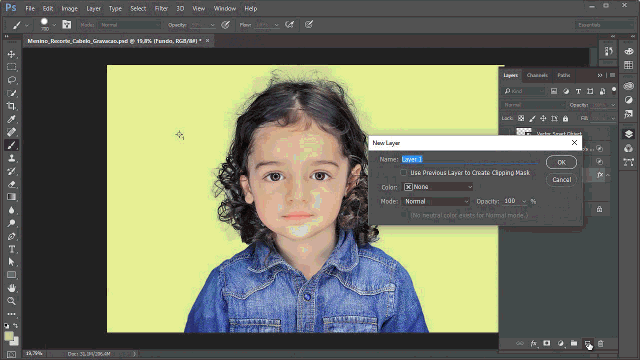Image resolution: width=640 pixels, height=360 pixels.
Task: Open the Color dropdown in New Layer
Action: (x=438, y=187)
